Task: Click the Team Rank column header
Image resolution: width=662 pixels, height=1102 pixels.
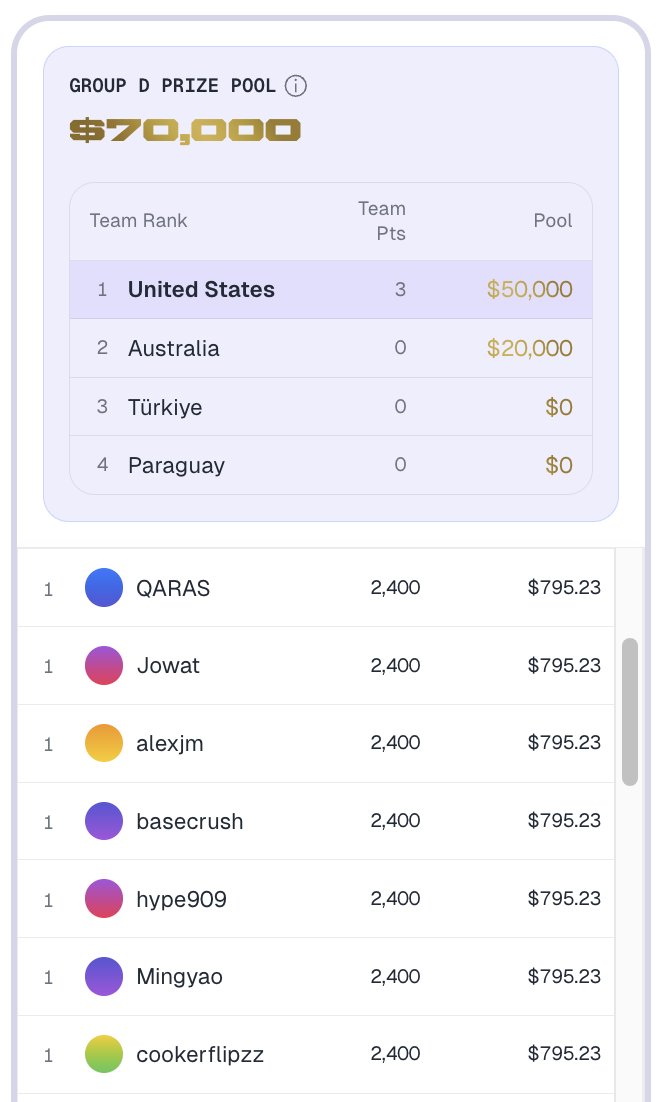Action: (138, 221)
